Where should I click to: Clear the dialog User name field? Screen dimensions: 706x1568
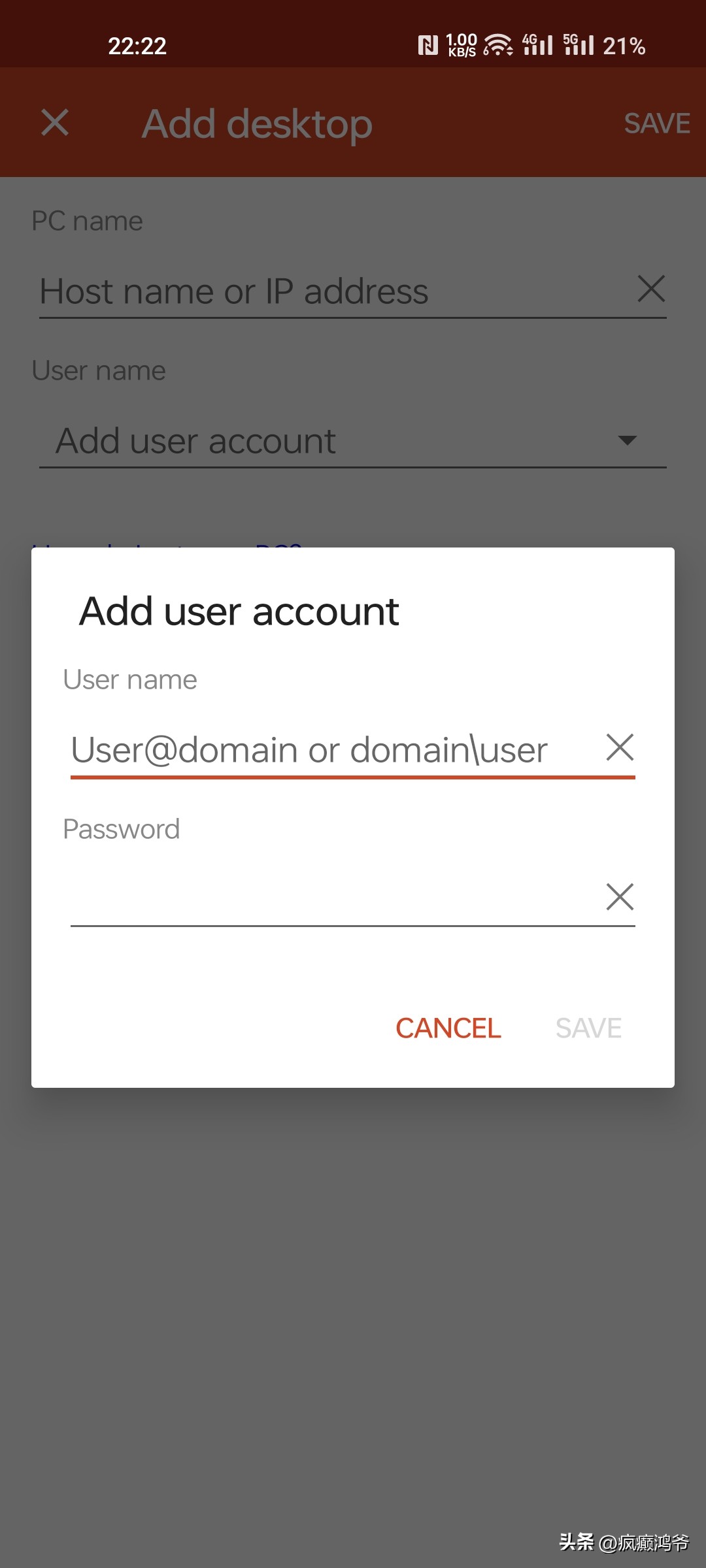click(620, 747)
